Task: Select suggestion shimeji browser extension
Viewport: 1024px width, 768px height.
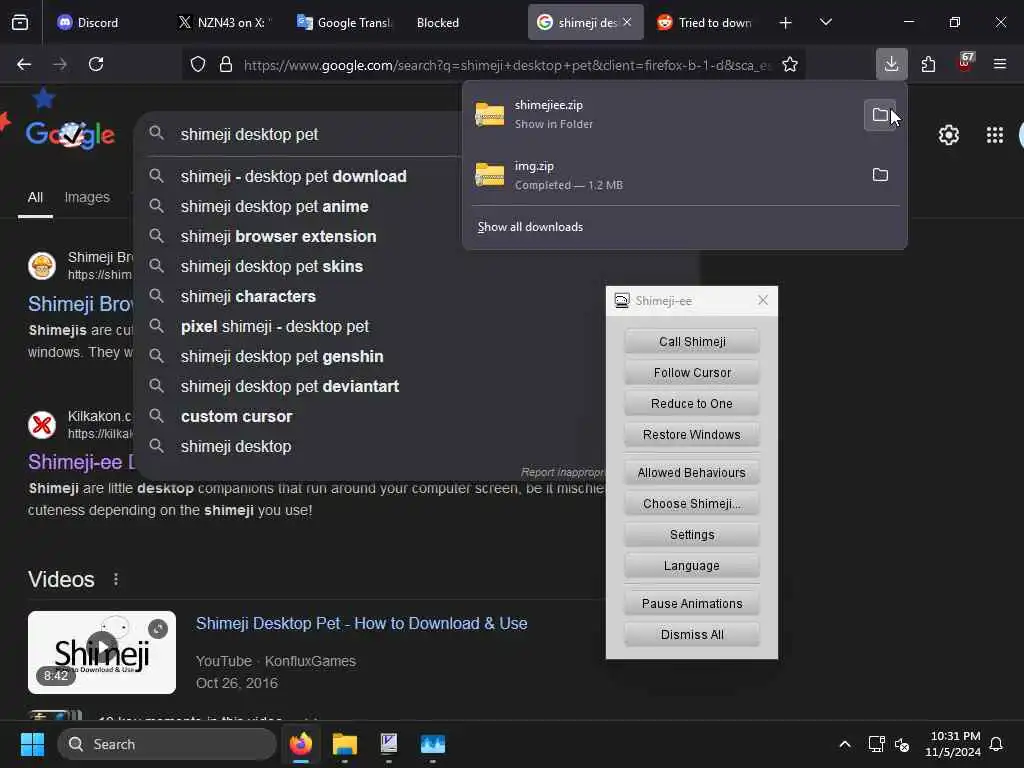Action: (278, 236)
